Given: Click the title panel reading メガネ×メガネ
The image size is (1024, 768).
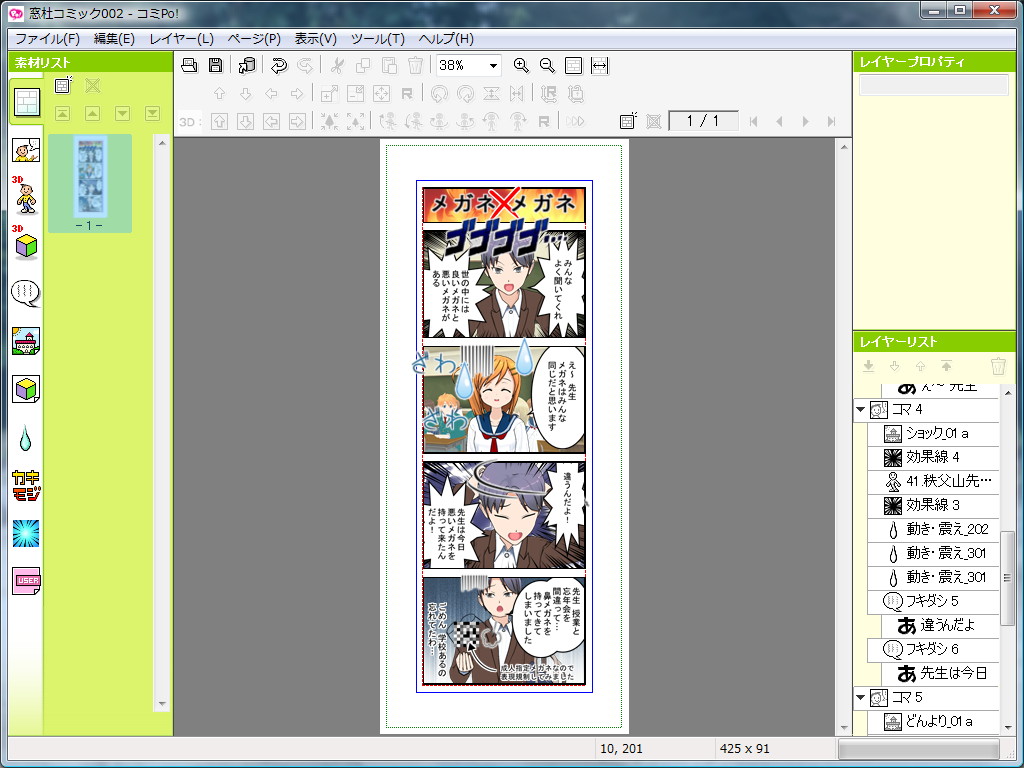Looking at the screenshot, I should [x=504, y=205].
